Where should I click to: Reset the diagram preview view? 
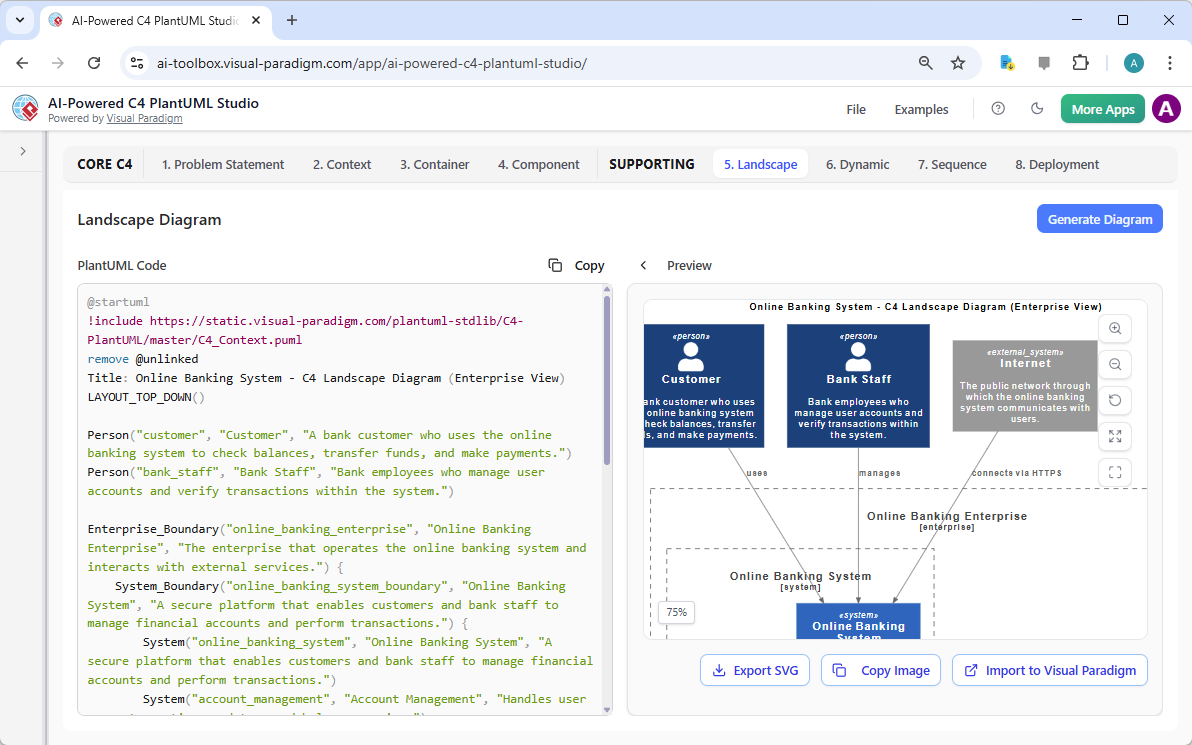click(1115, 400)
